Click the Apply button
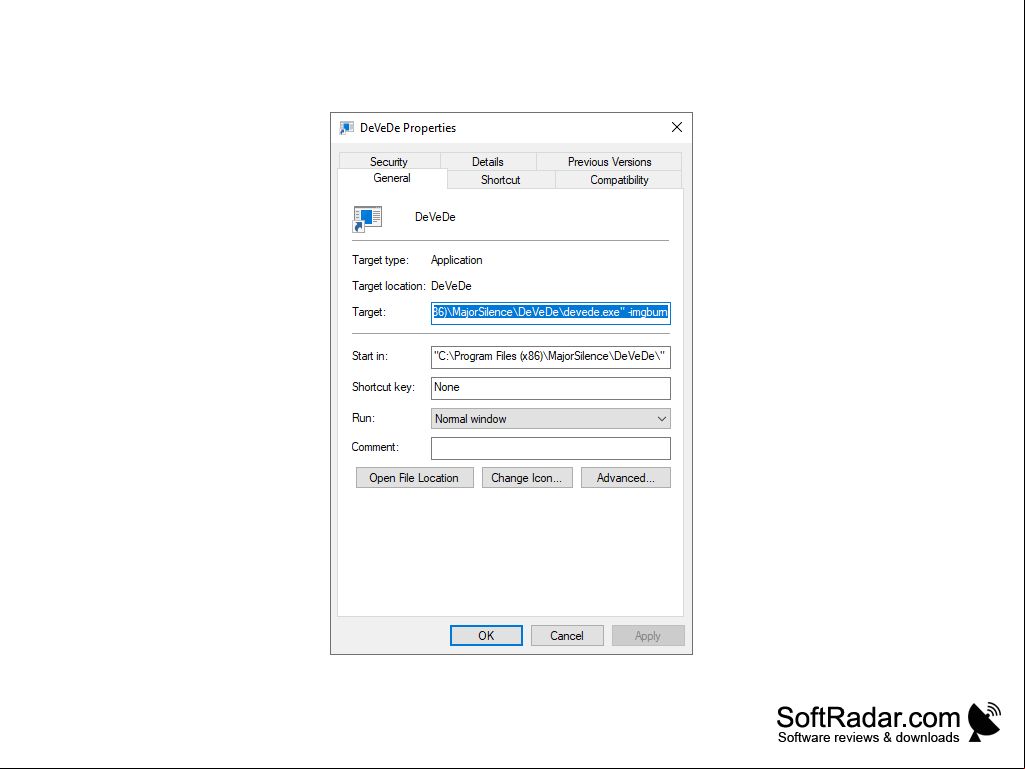1025x769 pixels. coord(648,636)
